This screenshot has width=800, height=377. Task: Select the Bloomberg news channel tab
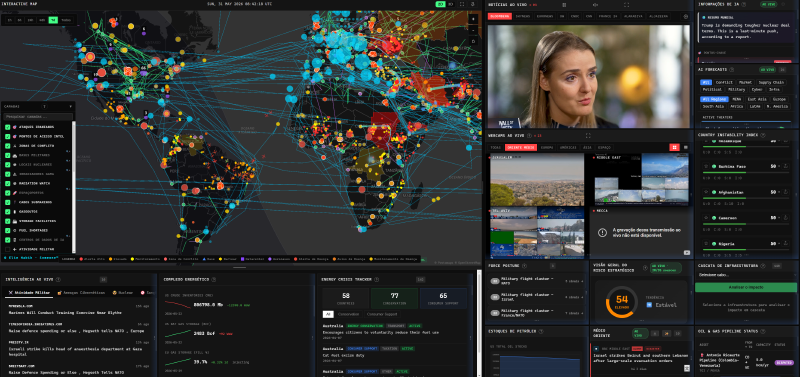499,16
